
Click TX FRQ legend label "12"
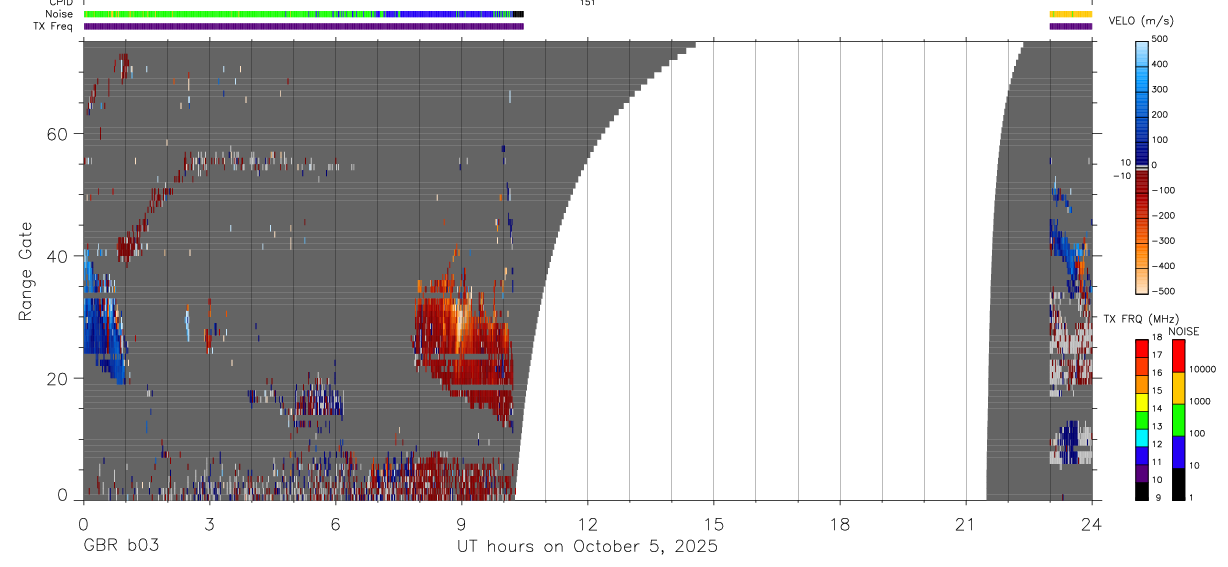1156,444
